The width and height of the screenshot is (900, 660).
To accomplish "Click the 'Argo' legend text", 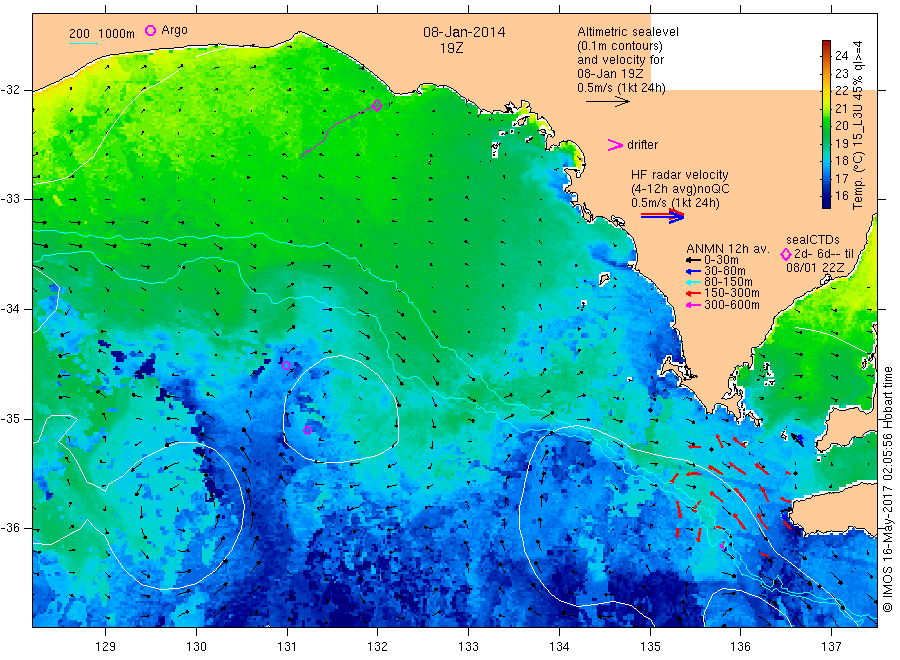I will (174, 30).
